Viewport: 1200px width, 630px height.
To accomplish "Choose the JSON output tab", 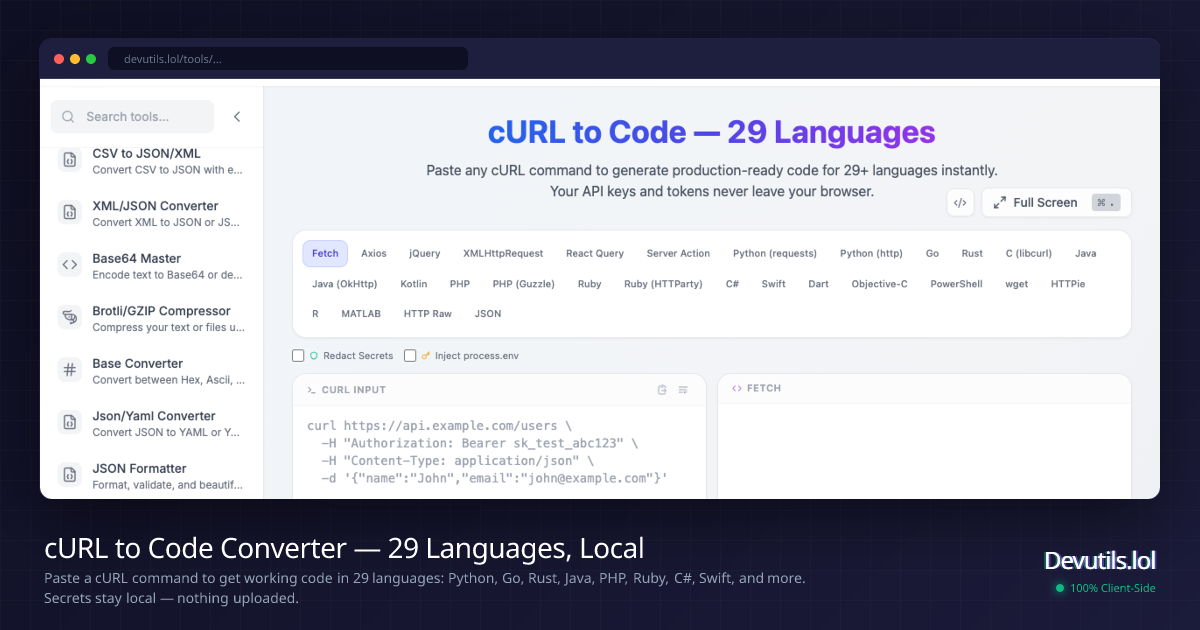I will pyautogui.click(x=488, y=314).
